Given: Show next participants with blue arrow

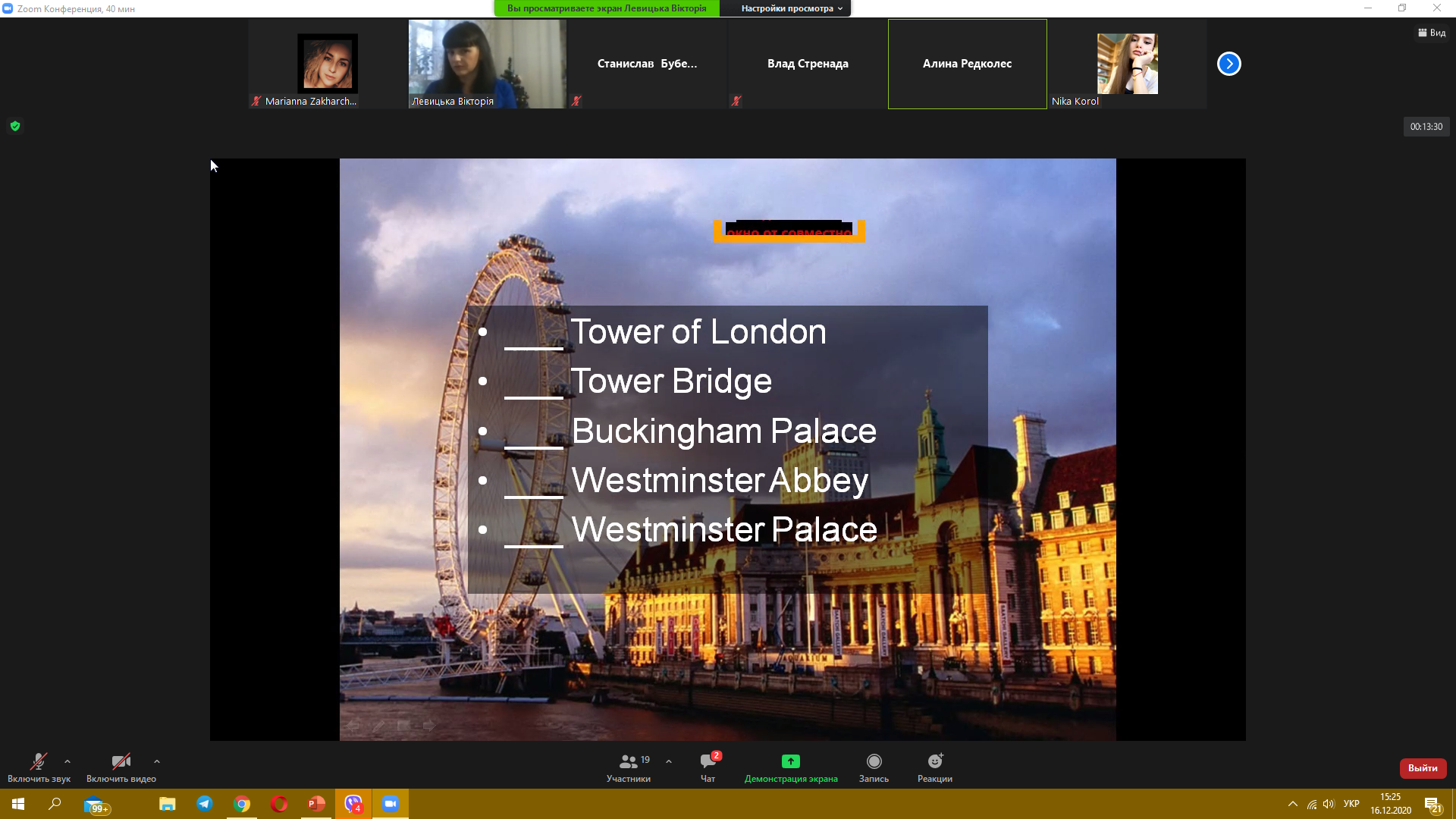Looking at the screenshot, I should pos(1228,64).
